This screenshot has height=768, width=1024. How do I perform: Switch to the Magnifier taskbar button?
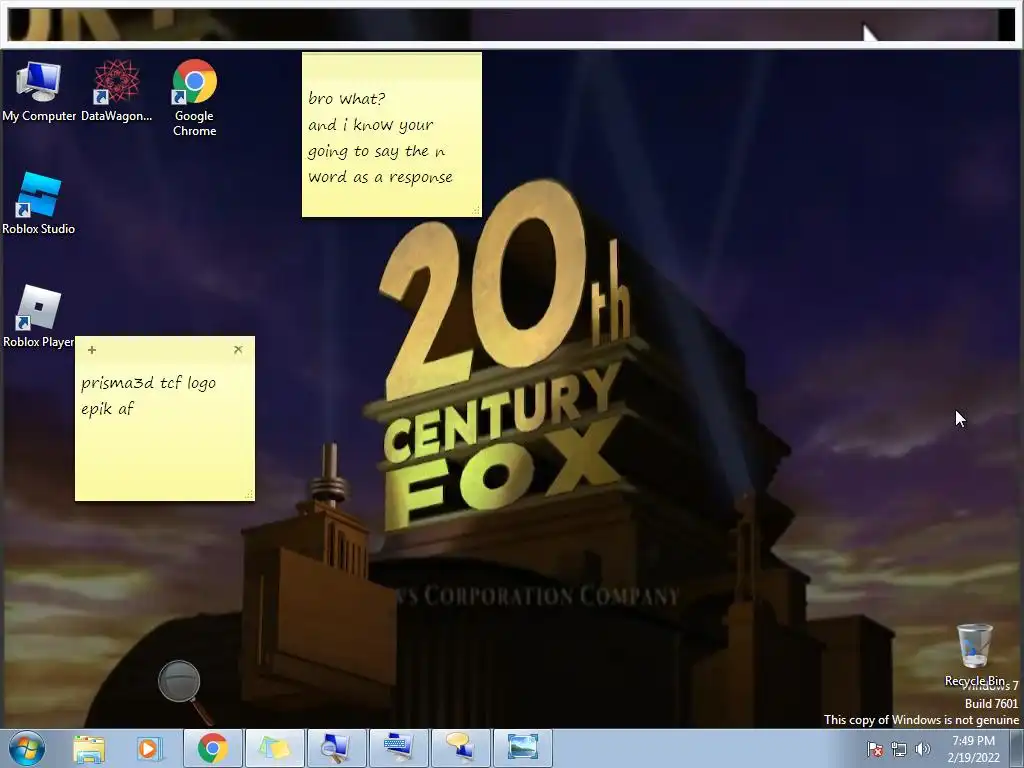tap(336, 748)
